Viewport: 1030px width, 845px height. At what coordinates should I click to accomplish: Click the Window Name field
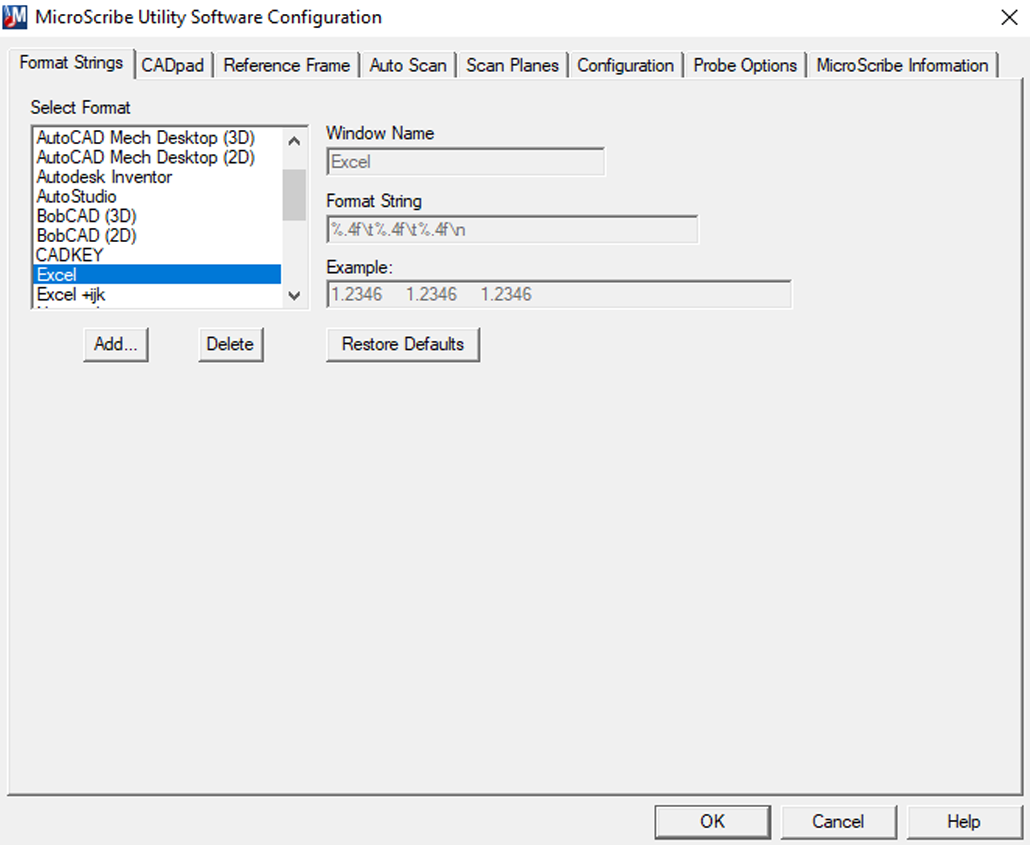(x=466, y=162)
